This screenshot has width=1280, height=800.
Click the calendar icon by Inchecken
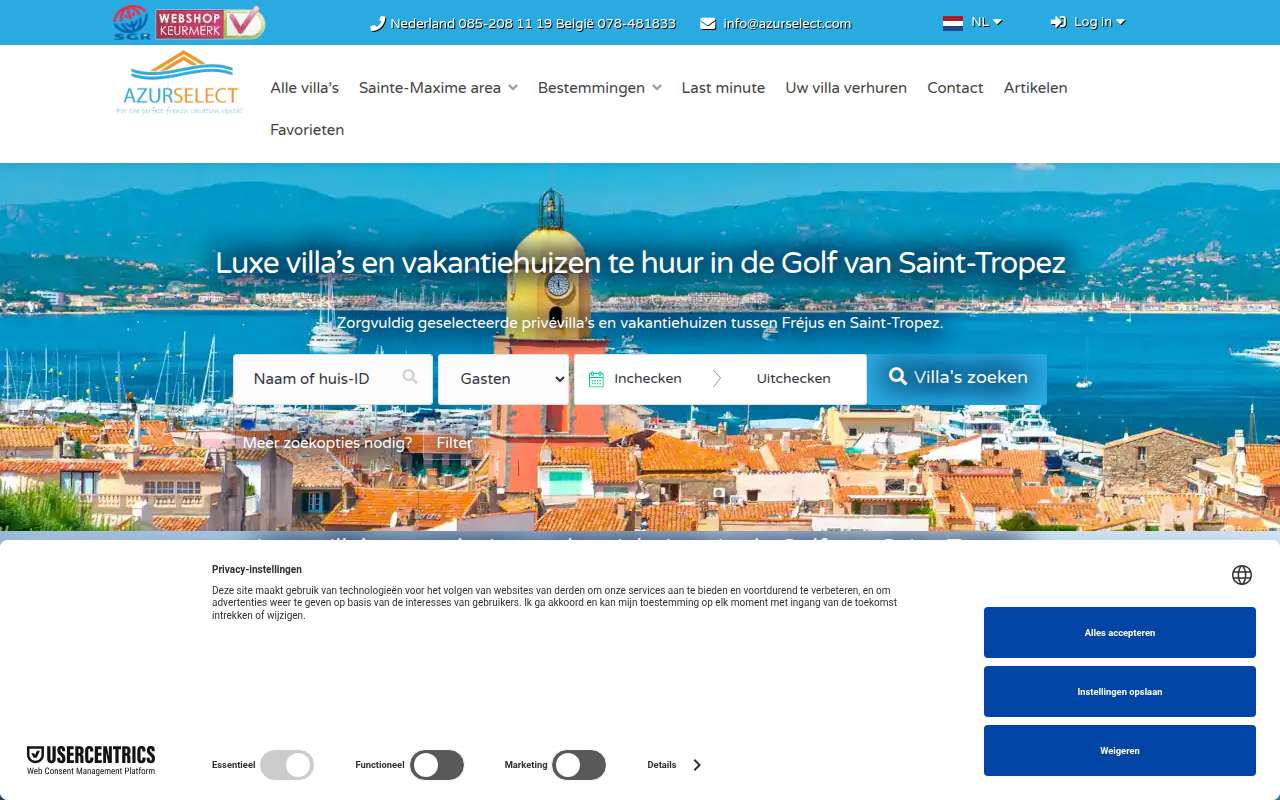[x=596, y=379]
